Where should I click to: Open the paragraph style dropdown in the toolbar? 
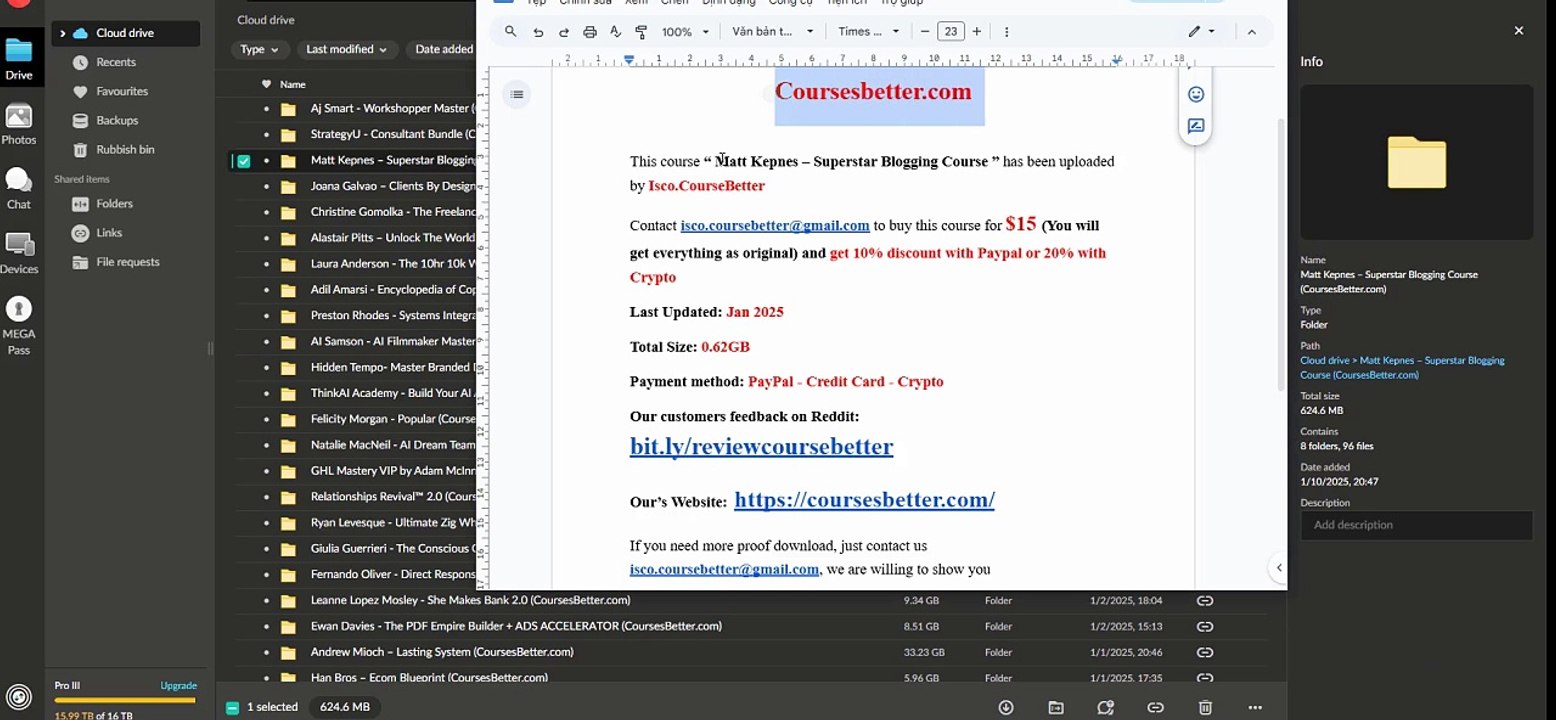point(773,32)
